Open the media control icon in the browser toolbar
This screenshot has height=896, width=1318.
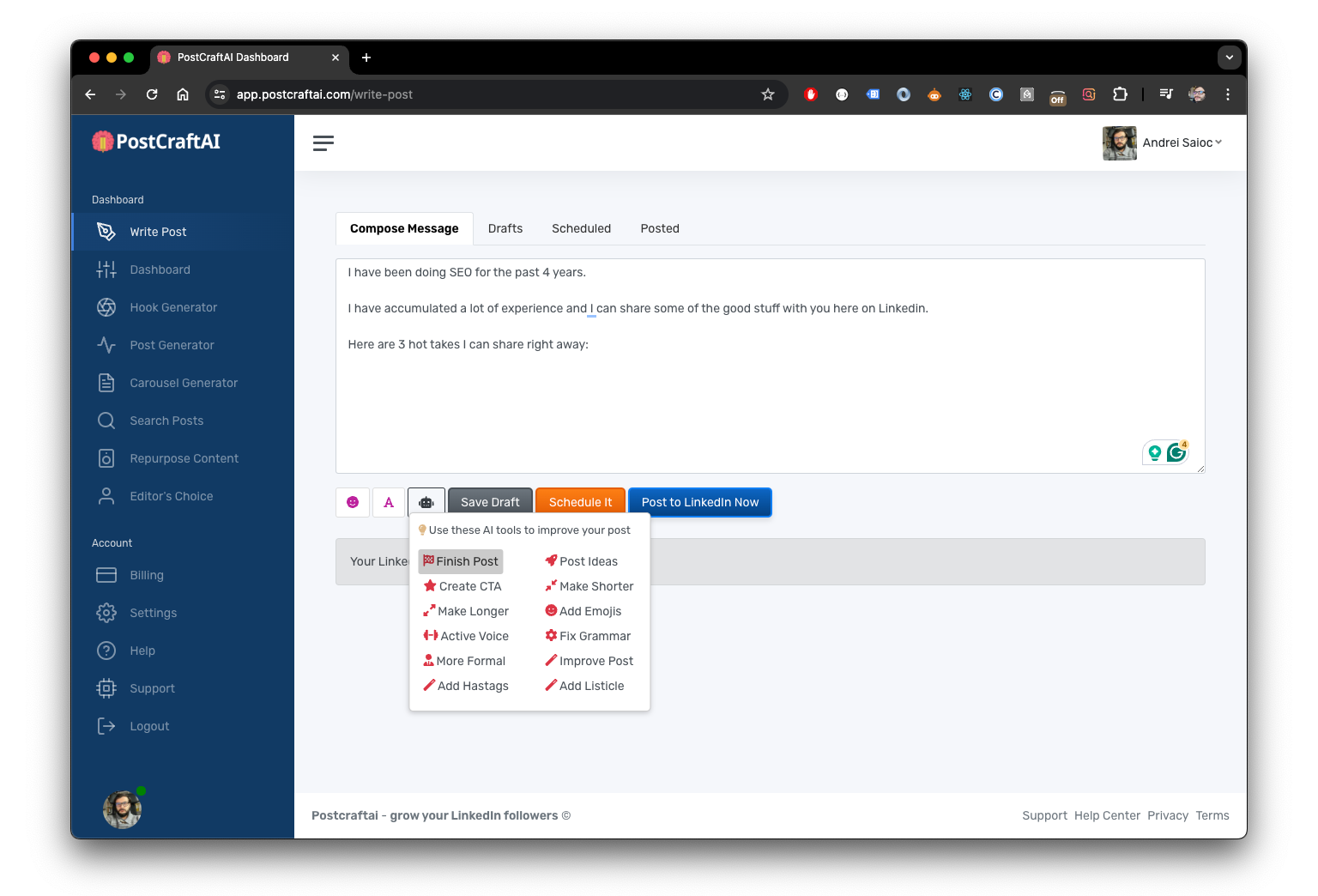coord(1166,94)
